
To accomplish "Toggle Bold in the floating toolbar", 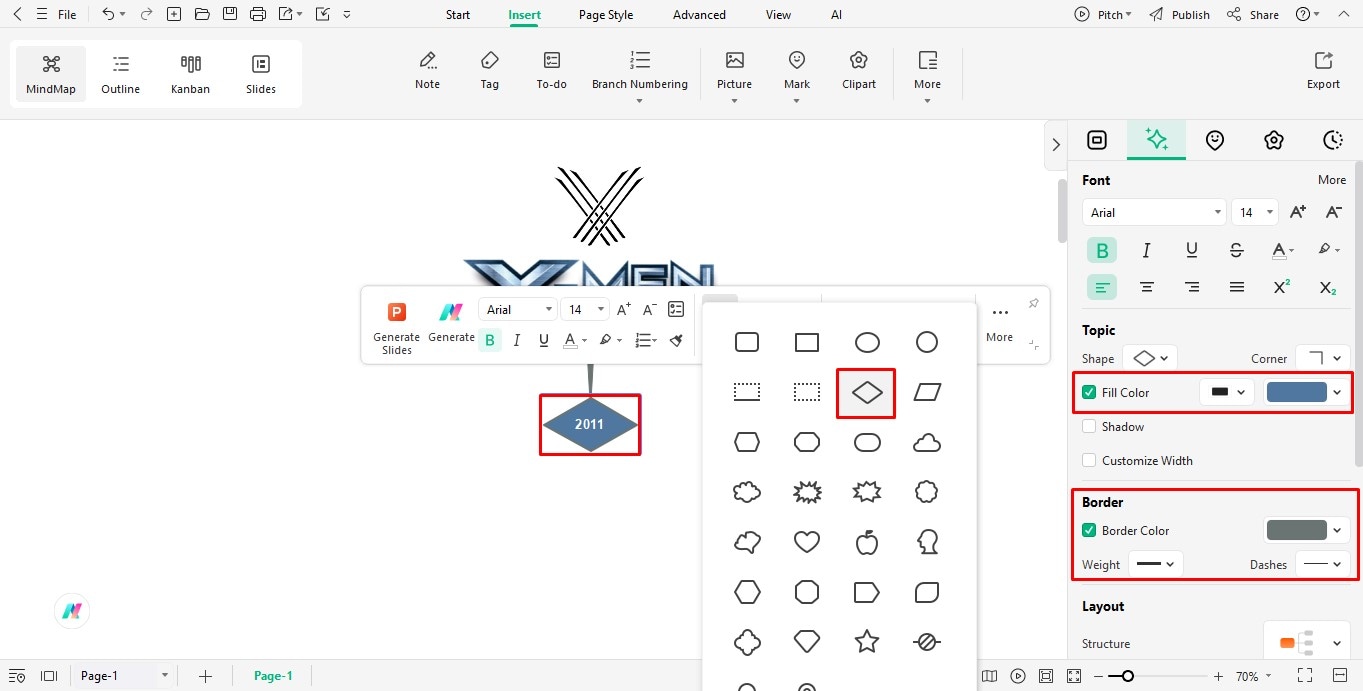I will pyautogui.click(x=490, y=340).
